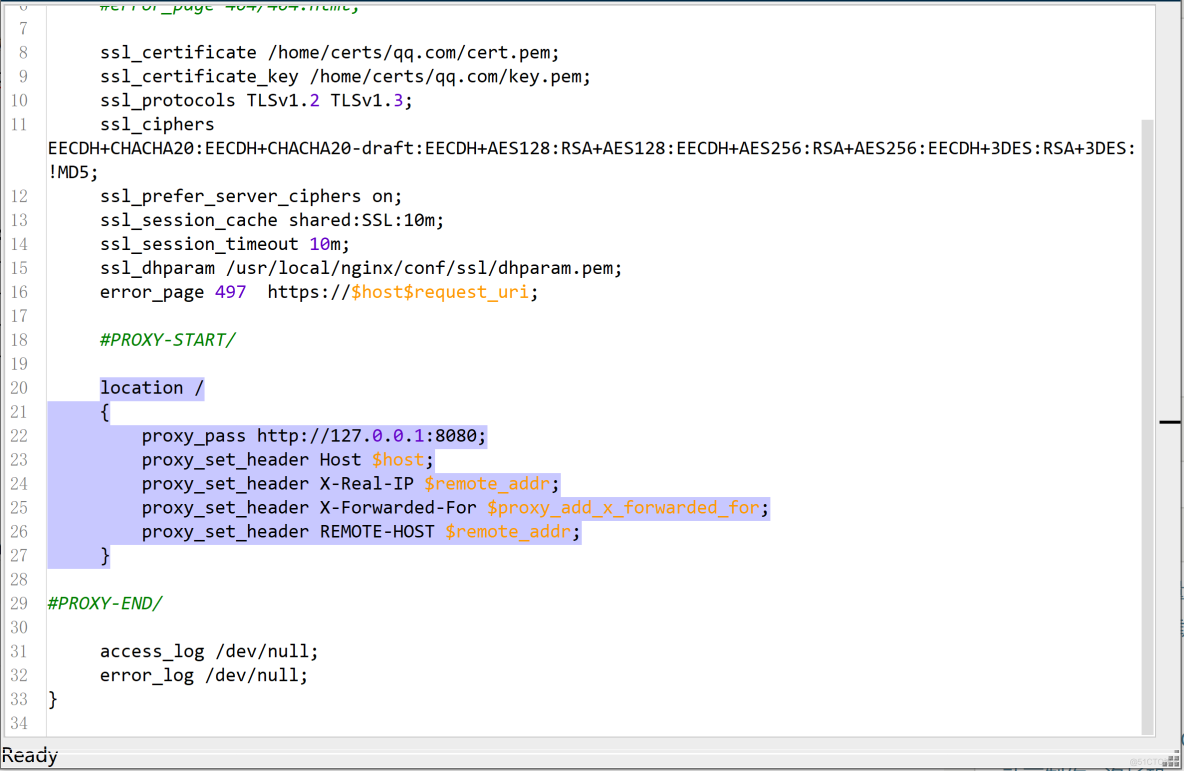Click the ssl_certificate_key key.pem line
Image resolution: width=1184 pixels, height=771 pixels.
tap(345, 77)
